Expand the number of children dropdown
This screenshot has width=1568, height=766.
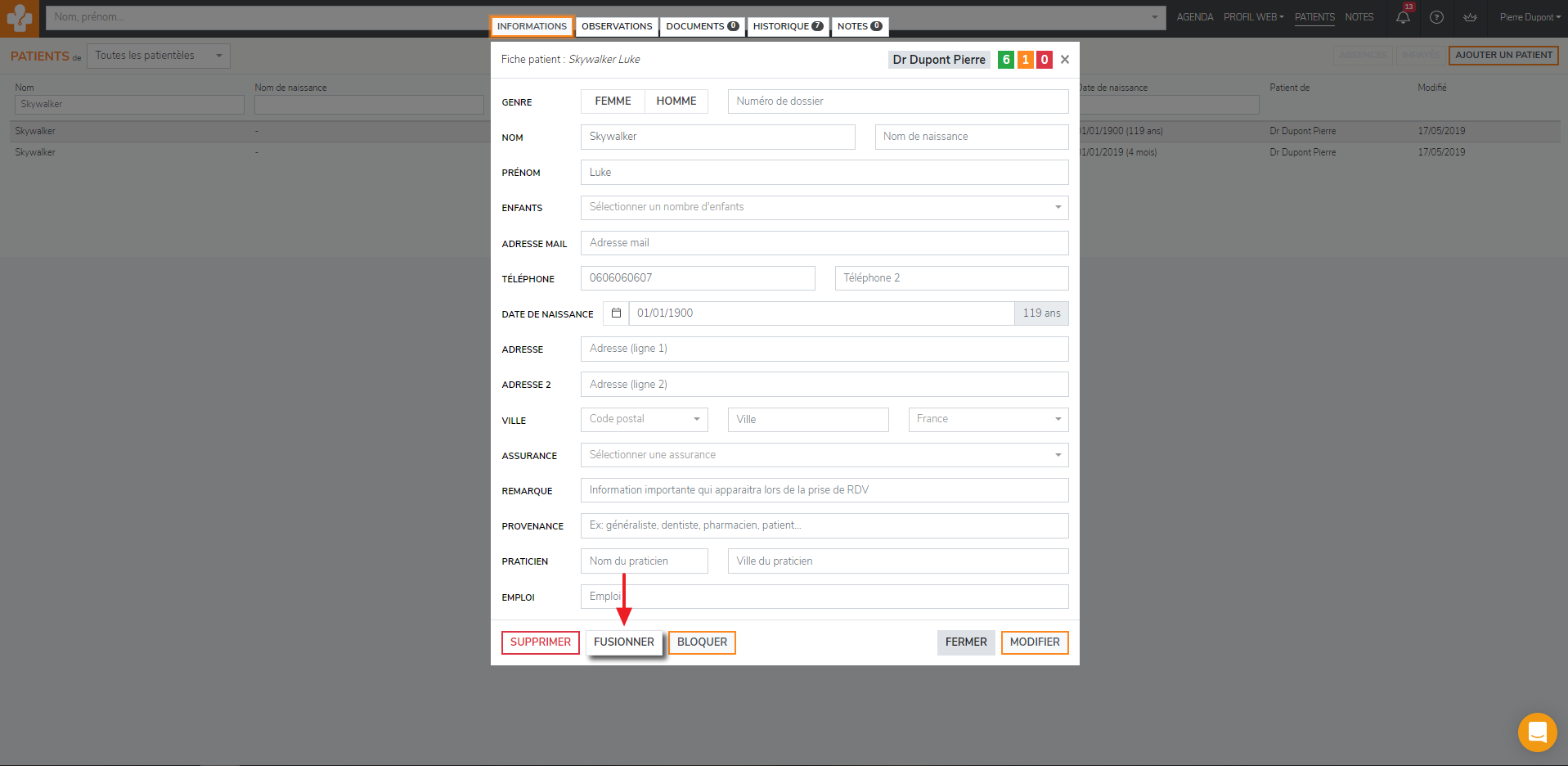824,208
